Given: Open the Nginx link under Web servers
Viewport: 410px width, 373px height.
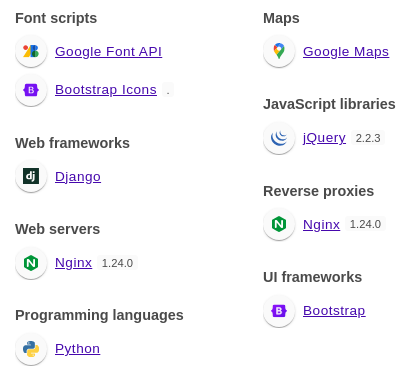Looking at the screenshot, I should pos(73,263).
